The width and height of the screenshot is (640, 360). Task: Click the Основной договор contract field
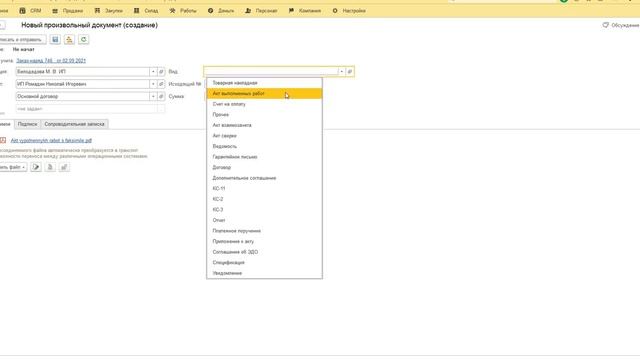pyautogui.click(x=83, y=96)
